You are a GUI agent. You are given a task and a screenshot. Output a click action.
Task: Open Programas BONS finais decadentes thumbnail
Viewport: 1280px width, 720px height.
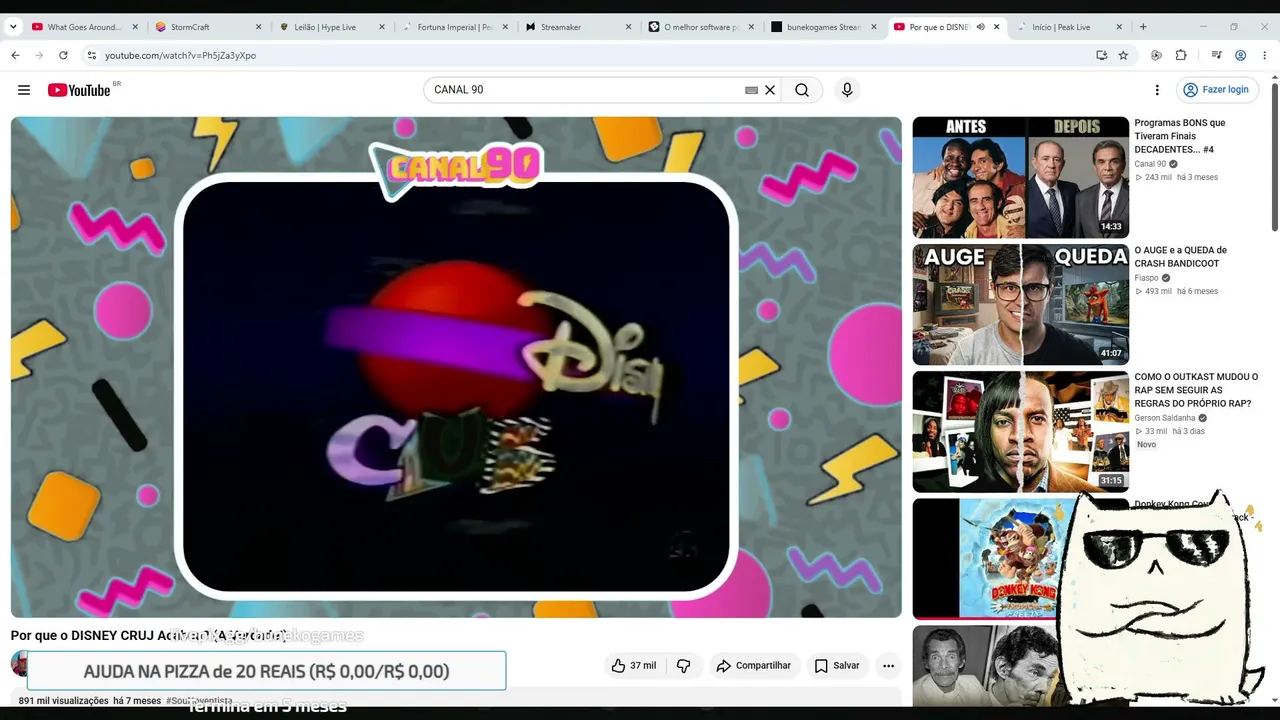pos(1021,178)
